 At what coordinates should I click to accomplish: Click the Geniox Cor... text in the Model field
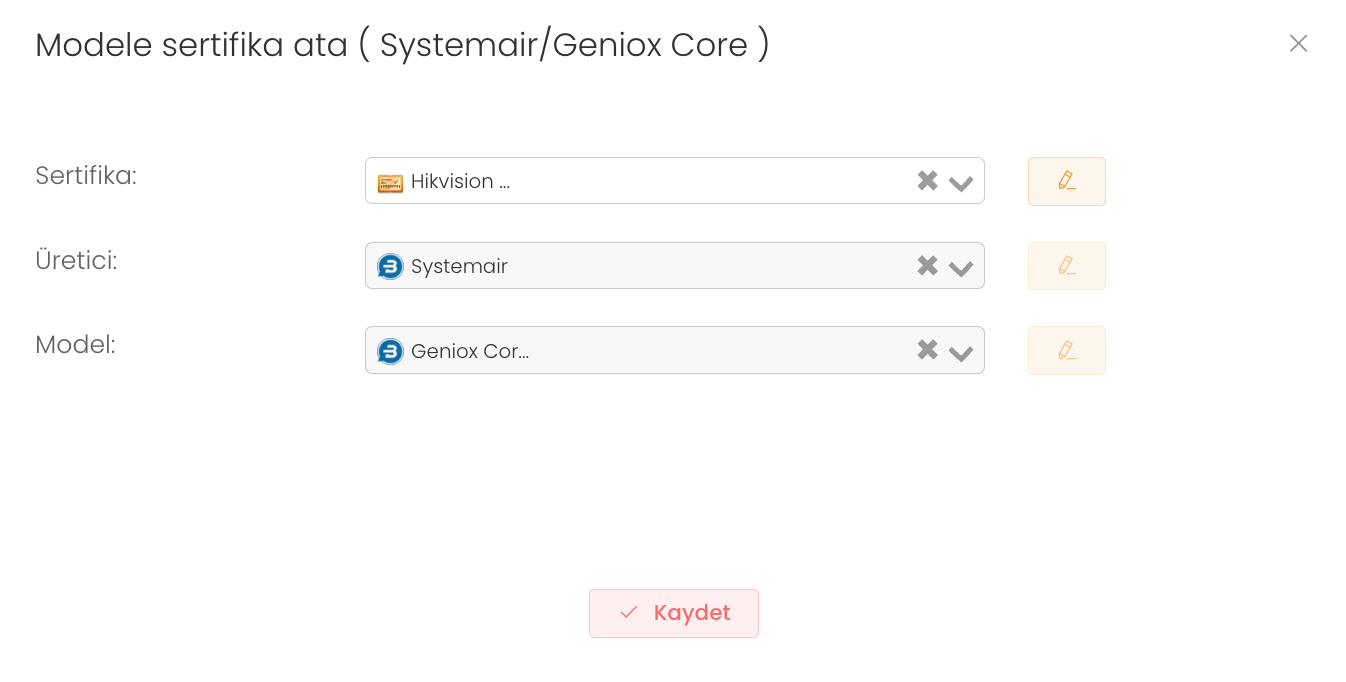[x=469, y=351]
